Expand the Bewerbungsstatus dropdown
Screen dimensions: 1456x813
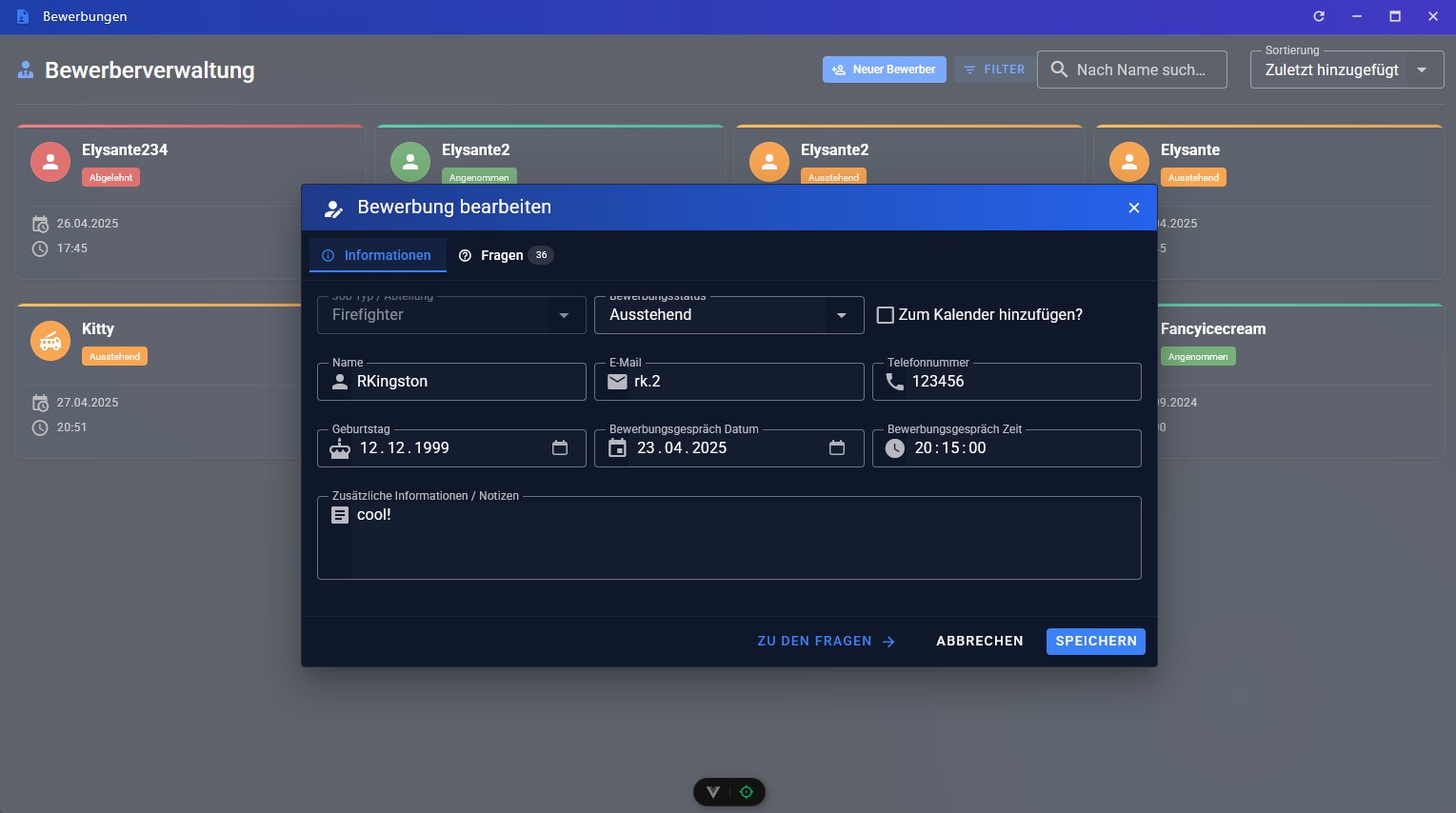coord(841,315)
